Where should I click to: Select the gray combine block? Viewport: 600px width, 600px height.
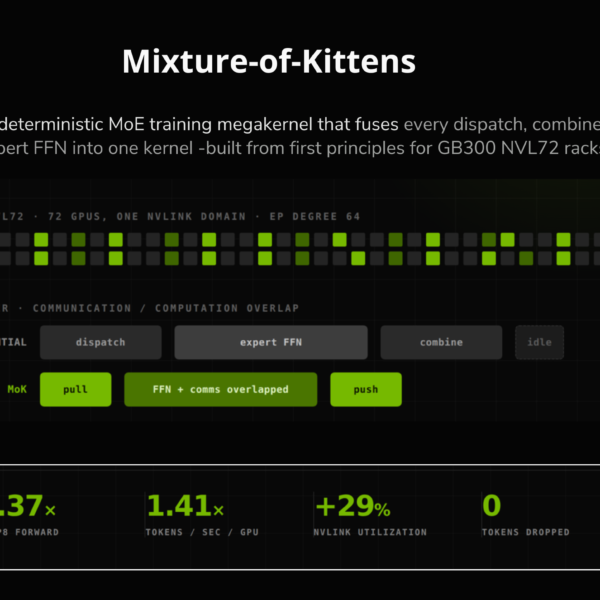[x=441, y=342]
